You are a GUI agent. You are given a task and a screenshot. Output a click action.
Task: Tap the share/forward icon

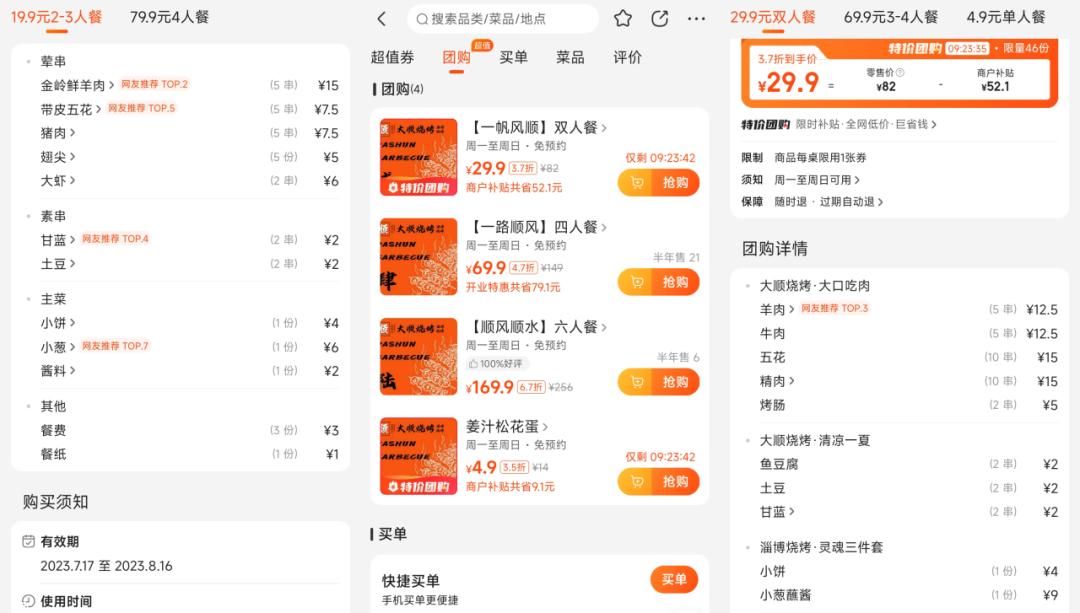point(659,18)
